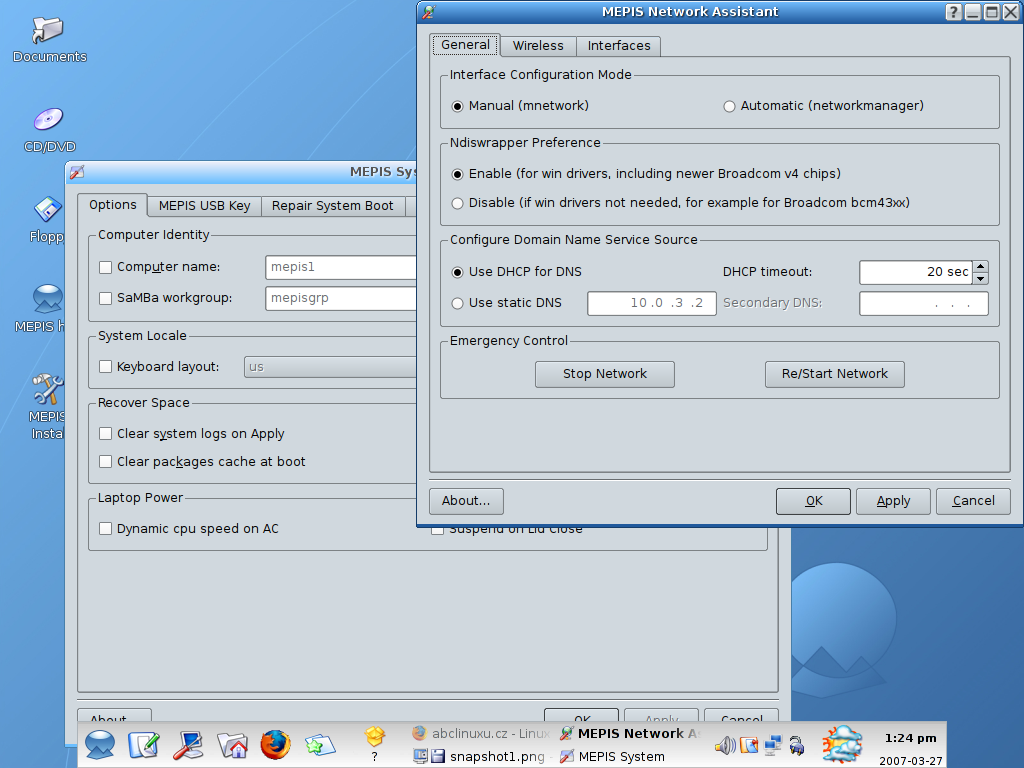Enable the Keyboard layout checkbox

(x=105, y=367)
